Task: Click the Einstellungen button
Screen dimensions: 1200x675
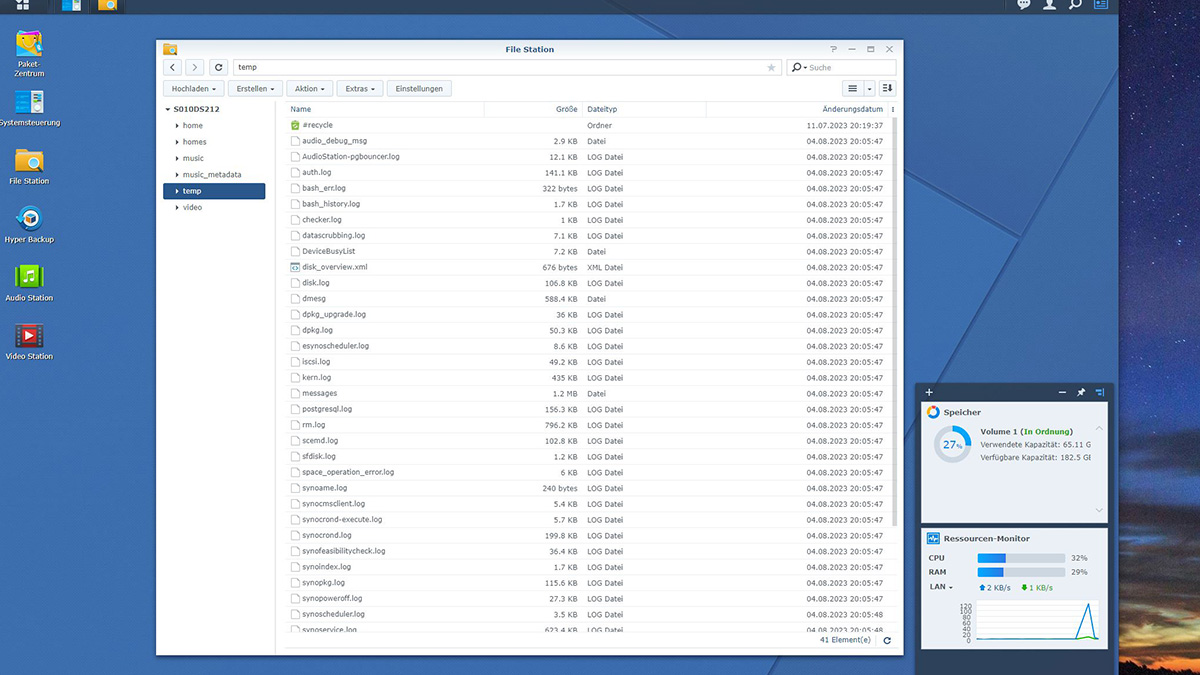Action: click(x=419, y=89)
